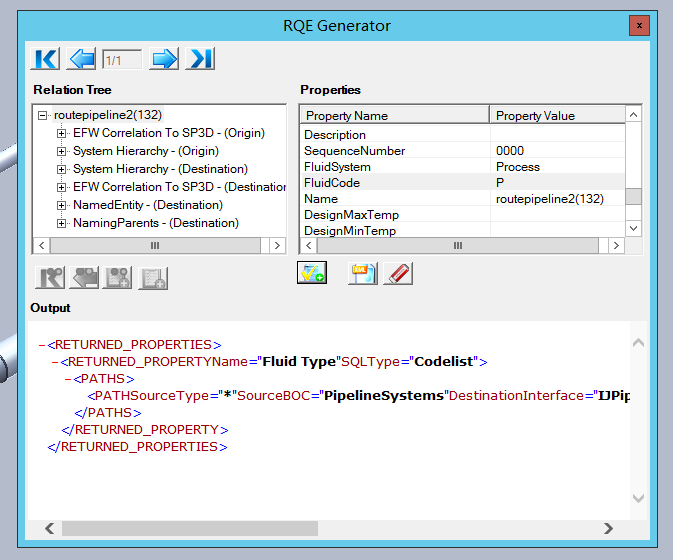Click the grayed add-document relation icon
Image resolution: width=673 pixels, height=560 pixels.
153,278
